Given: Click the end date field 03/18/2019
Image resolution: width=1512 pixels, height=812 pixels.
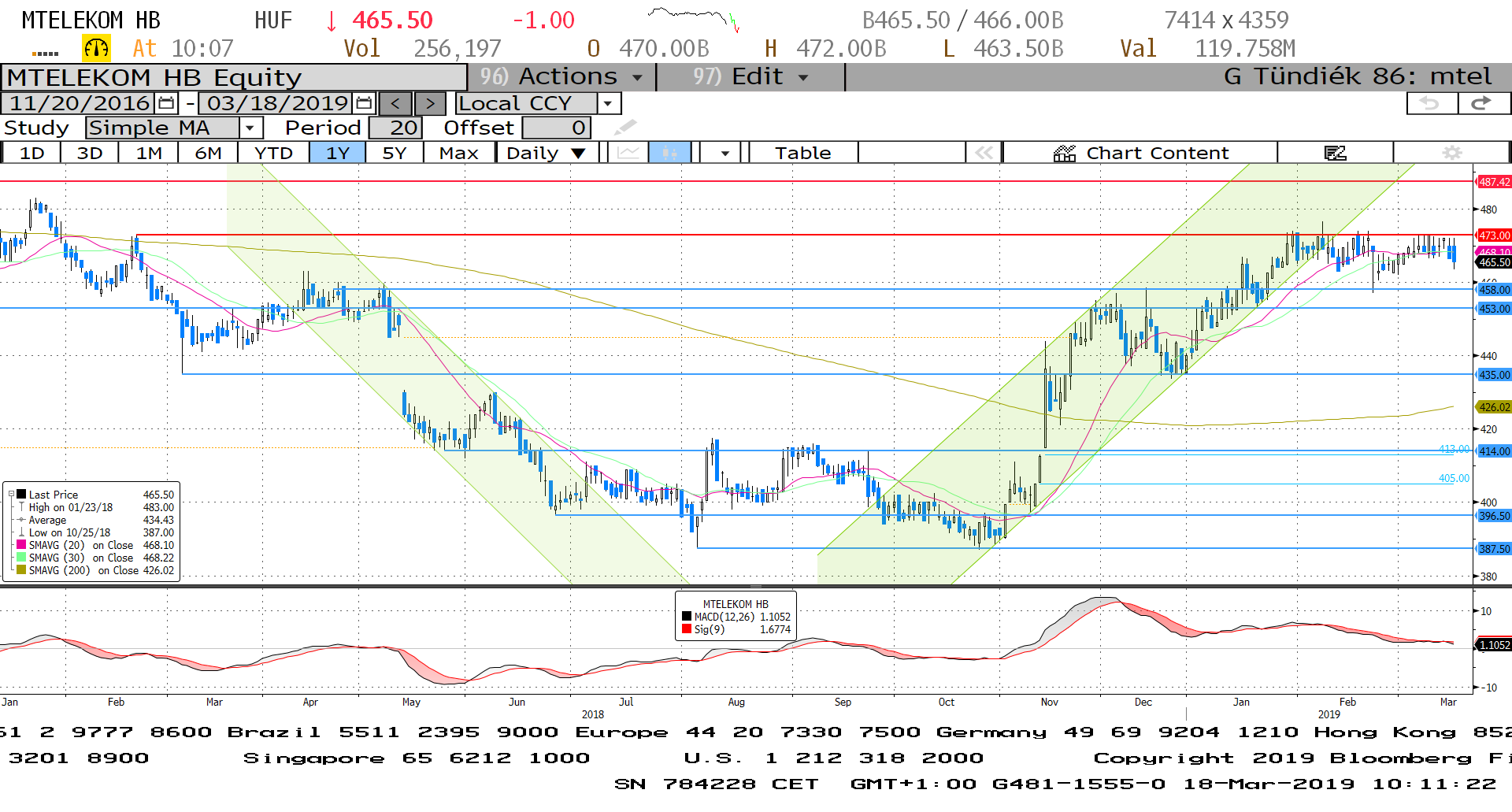Looking at the screenshot, I should [277, 103].
